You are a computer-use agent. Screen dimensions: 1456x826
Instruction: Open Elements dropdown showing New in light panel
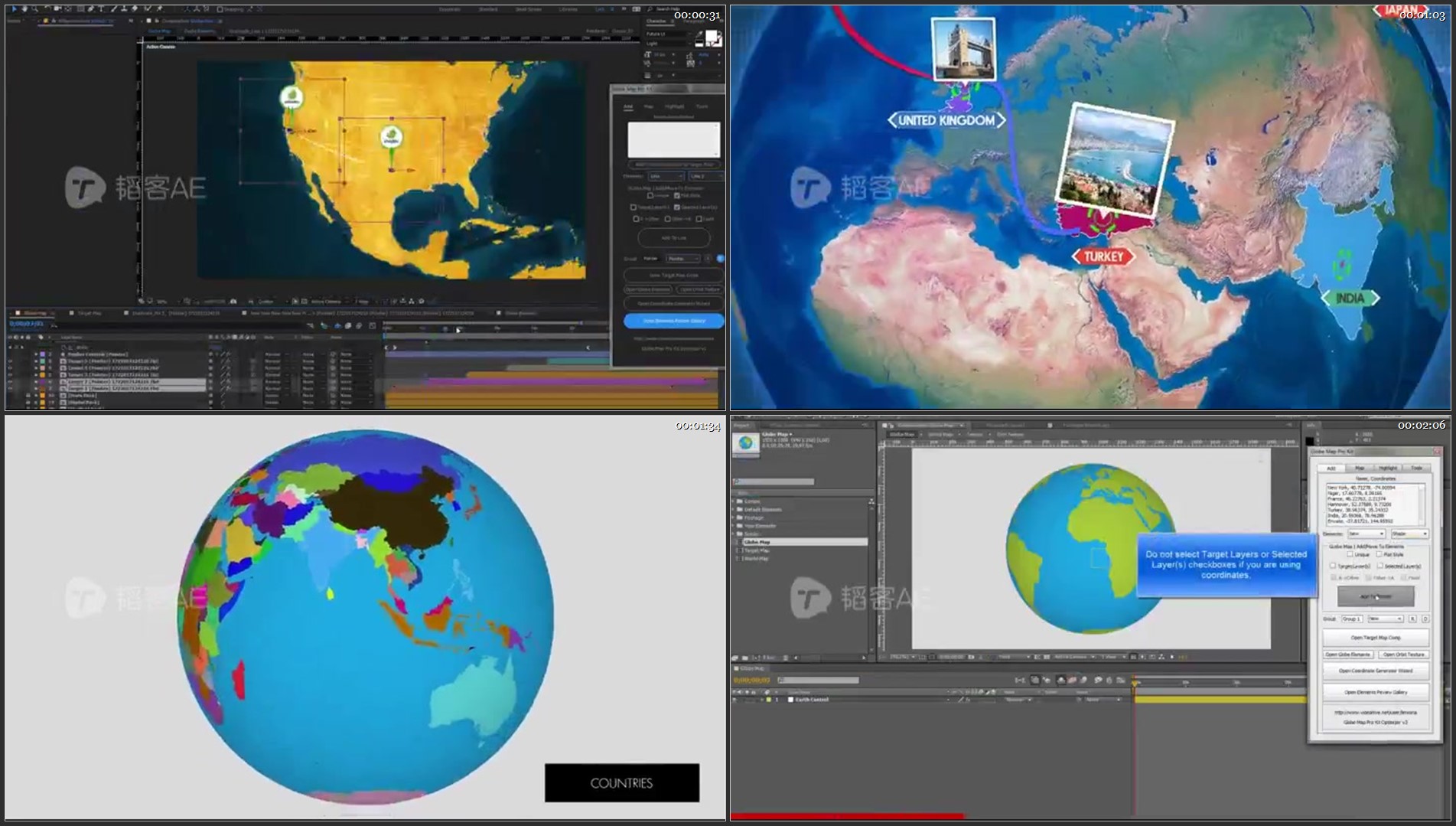tap(1366, 534)
